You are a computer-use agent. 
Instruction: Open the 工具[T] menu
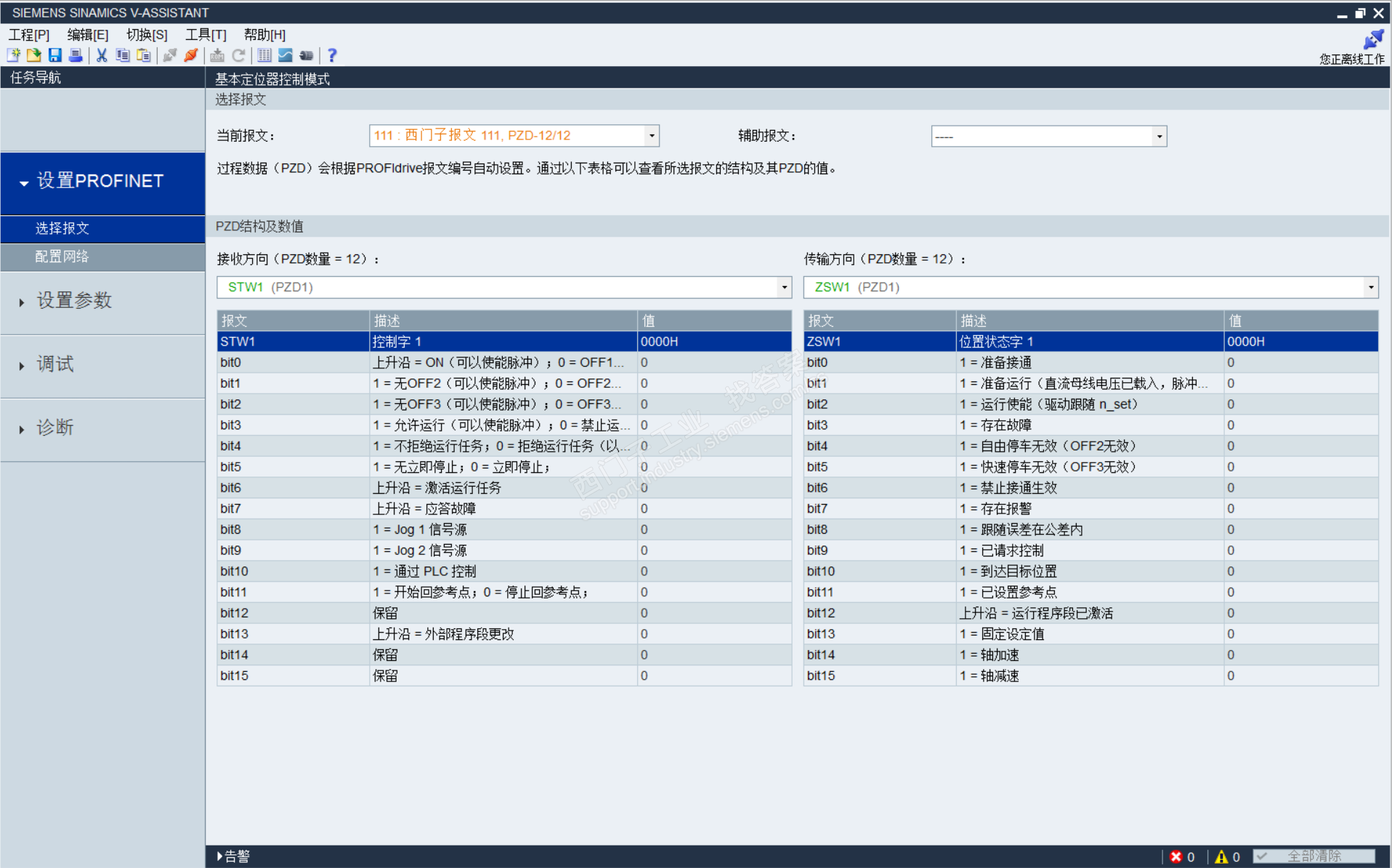tap(206, 35)
